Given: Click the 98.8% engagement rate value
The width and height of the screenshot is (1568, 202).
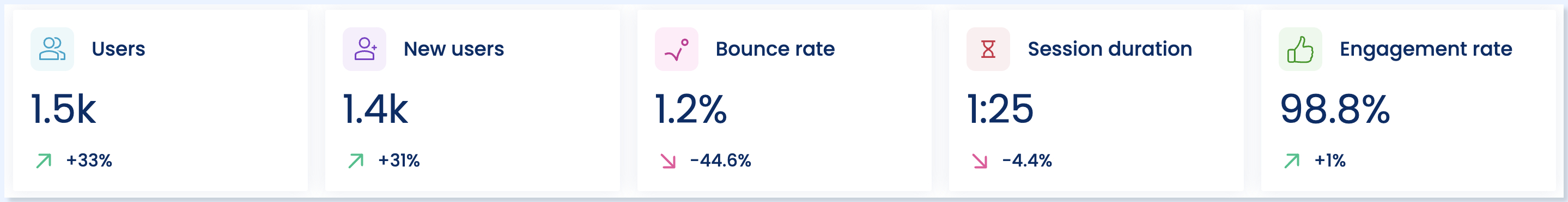Looking at the screenshot, I should 1335,110.
